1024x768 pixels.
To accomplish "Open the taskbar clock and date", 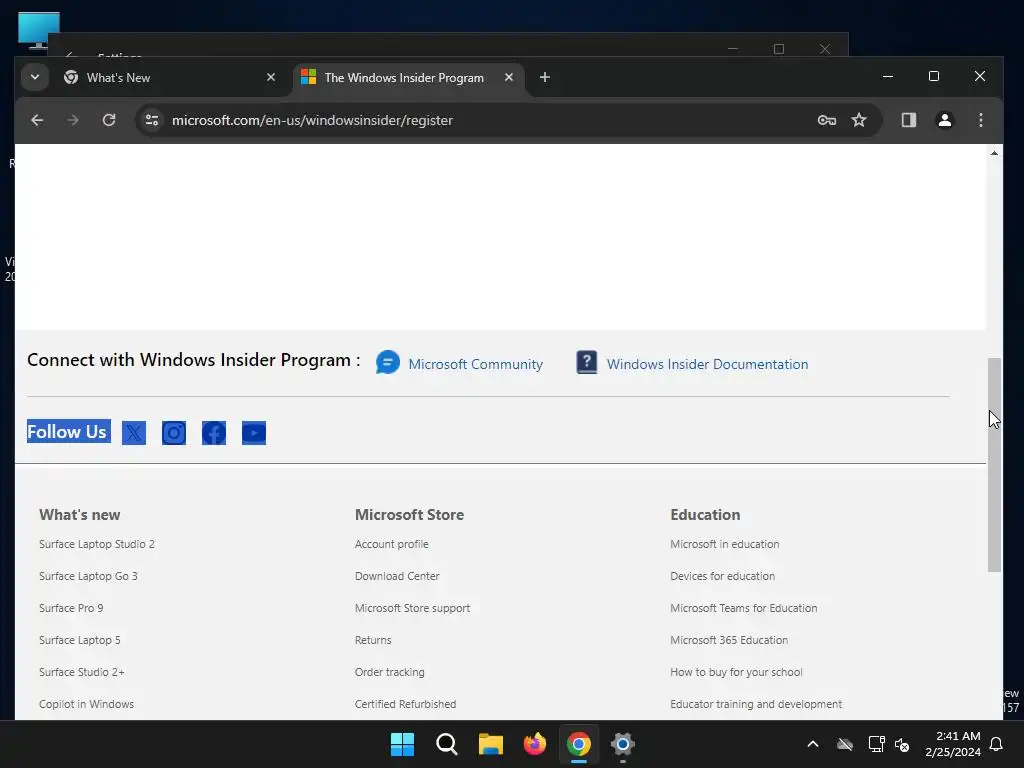I will pos(953,744).
